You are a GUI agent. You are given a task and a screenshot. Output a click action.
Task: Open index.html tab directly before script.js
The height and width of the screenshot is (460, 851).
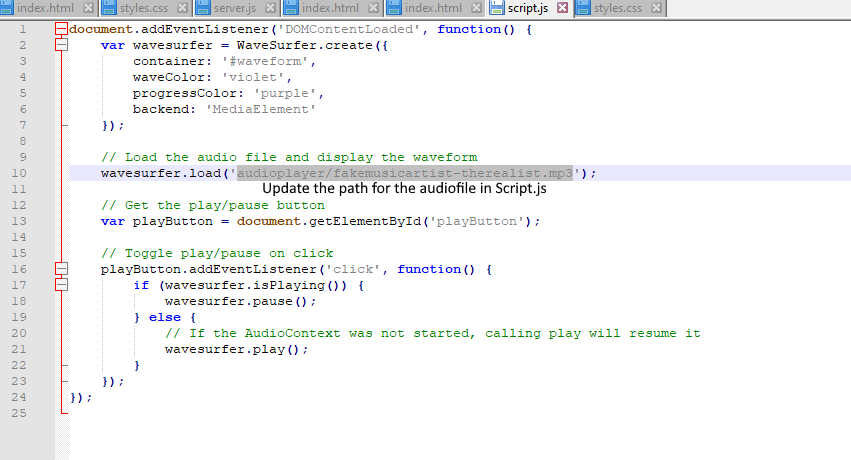433,8
